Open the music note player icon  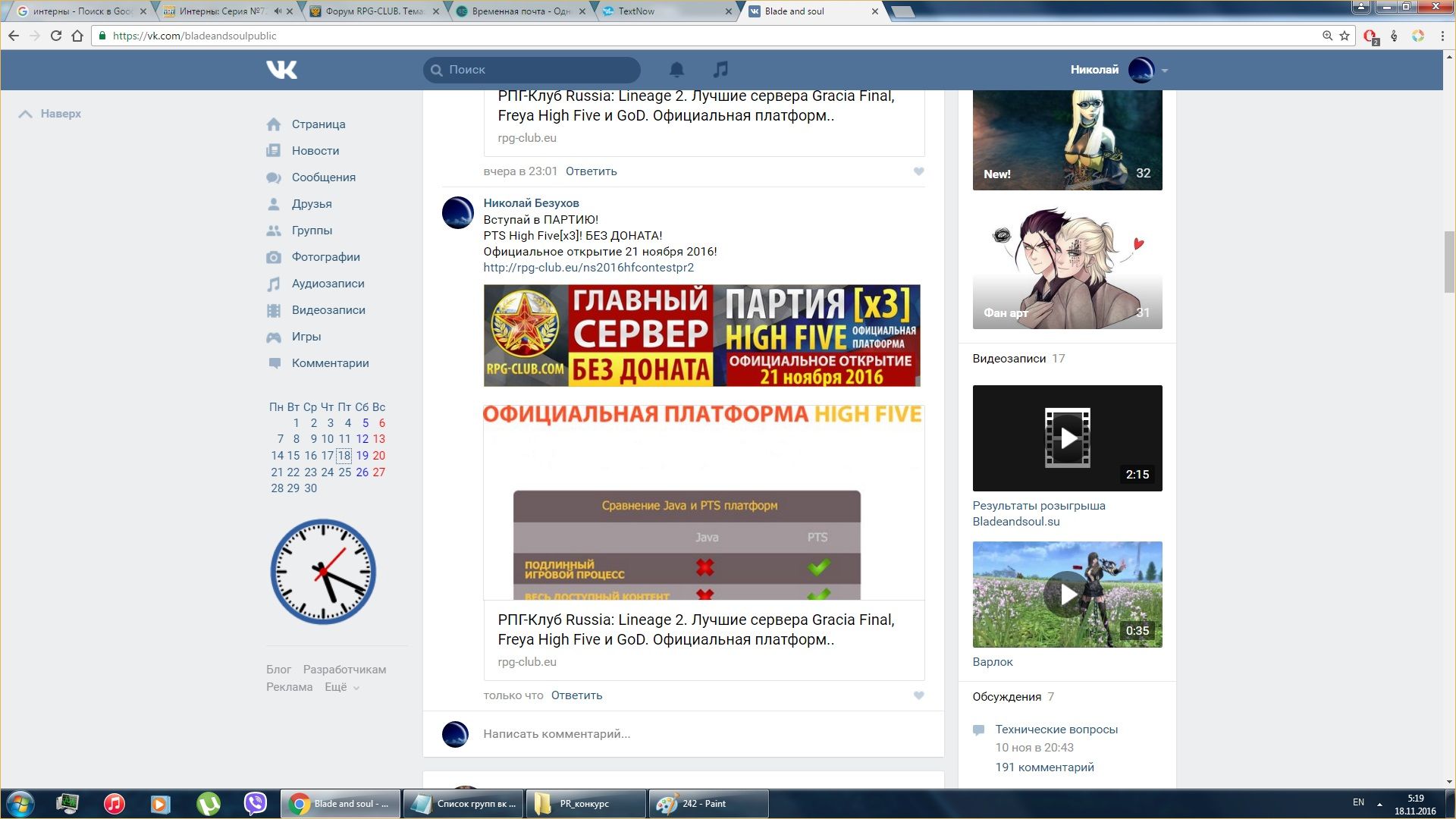(720, 70)
